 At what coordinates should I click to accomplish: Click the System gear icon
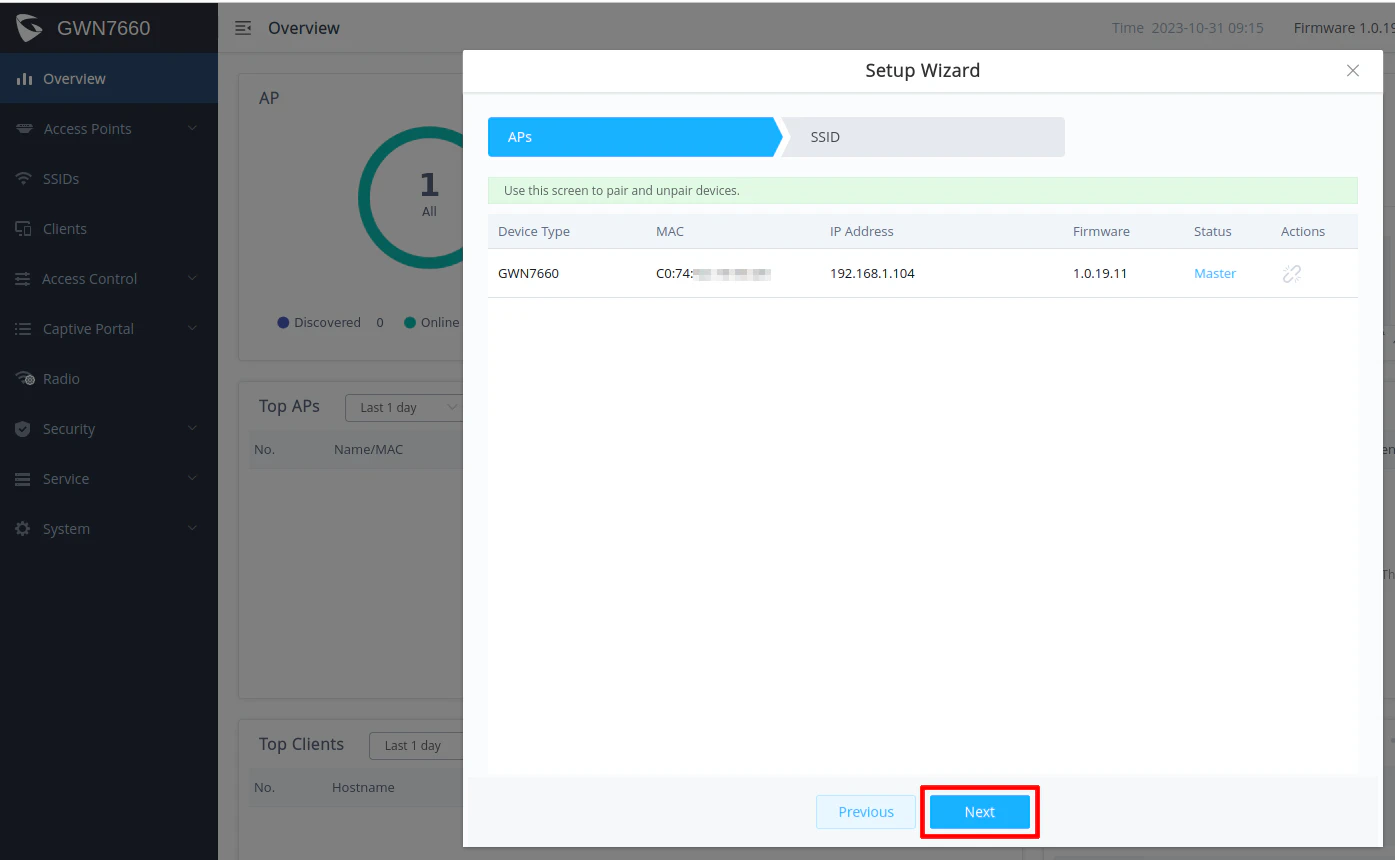click(x=23, y=529)
